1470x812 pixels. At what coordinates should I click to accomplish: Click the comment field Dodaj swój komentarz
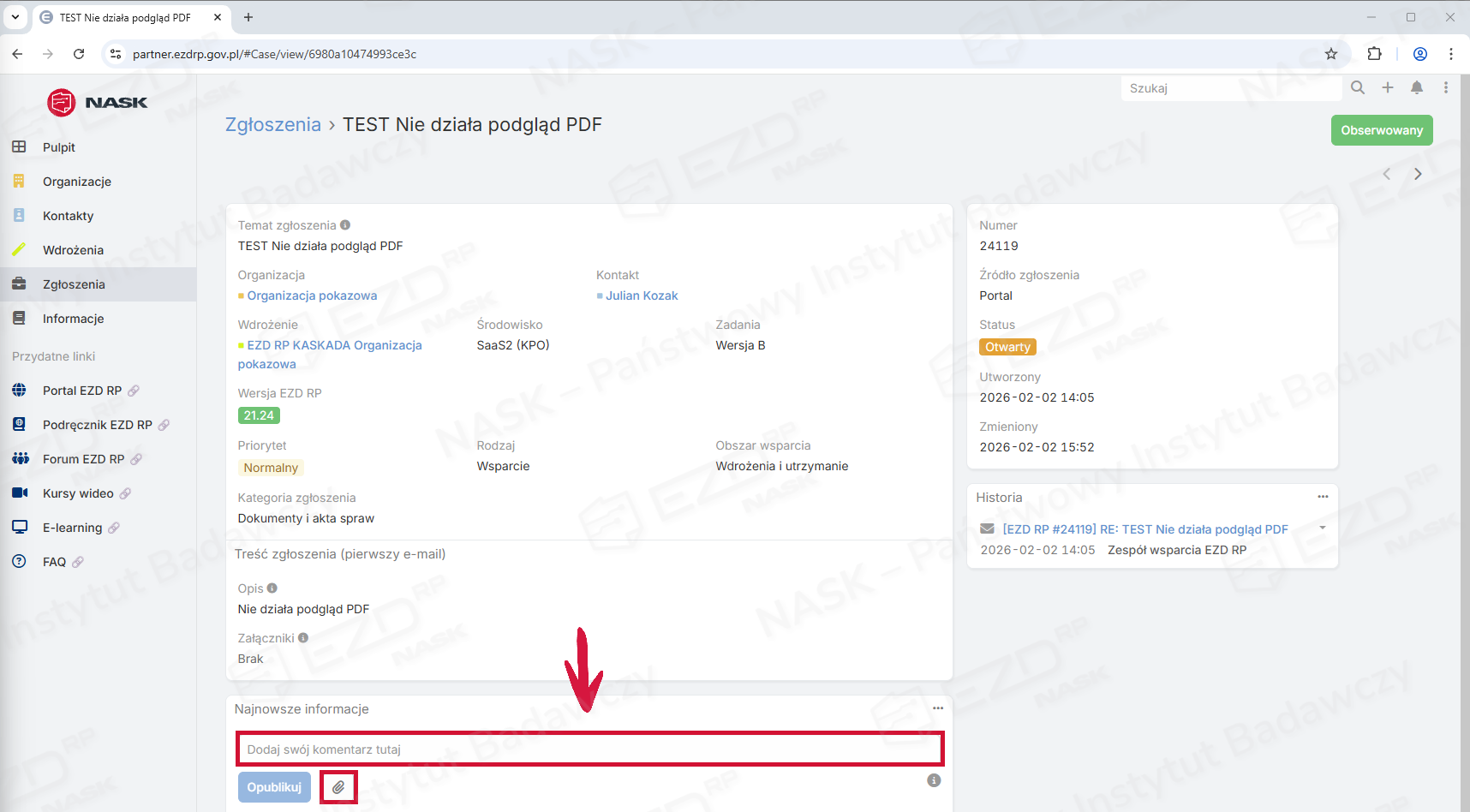tap(589, 749)
